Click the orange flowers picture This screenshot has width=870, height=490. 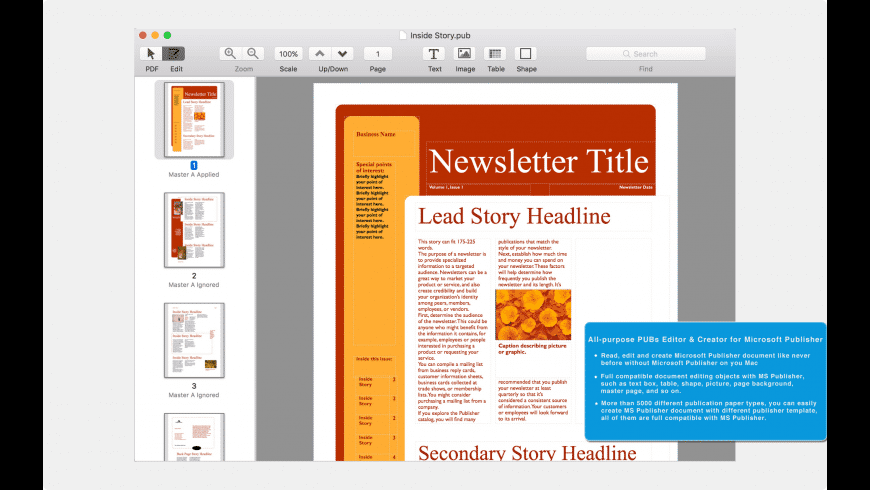533,315
